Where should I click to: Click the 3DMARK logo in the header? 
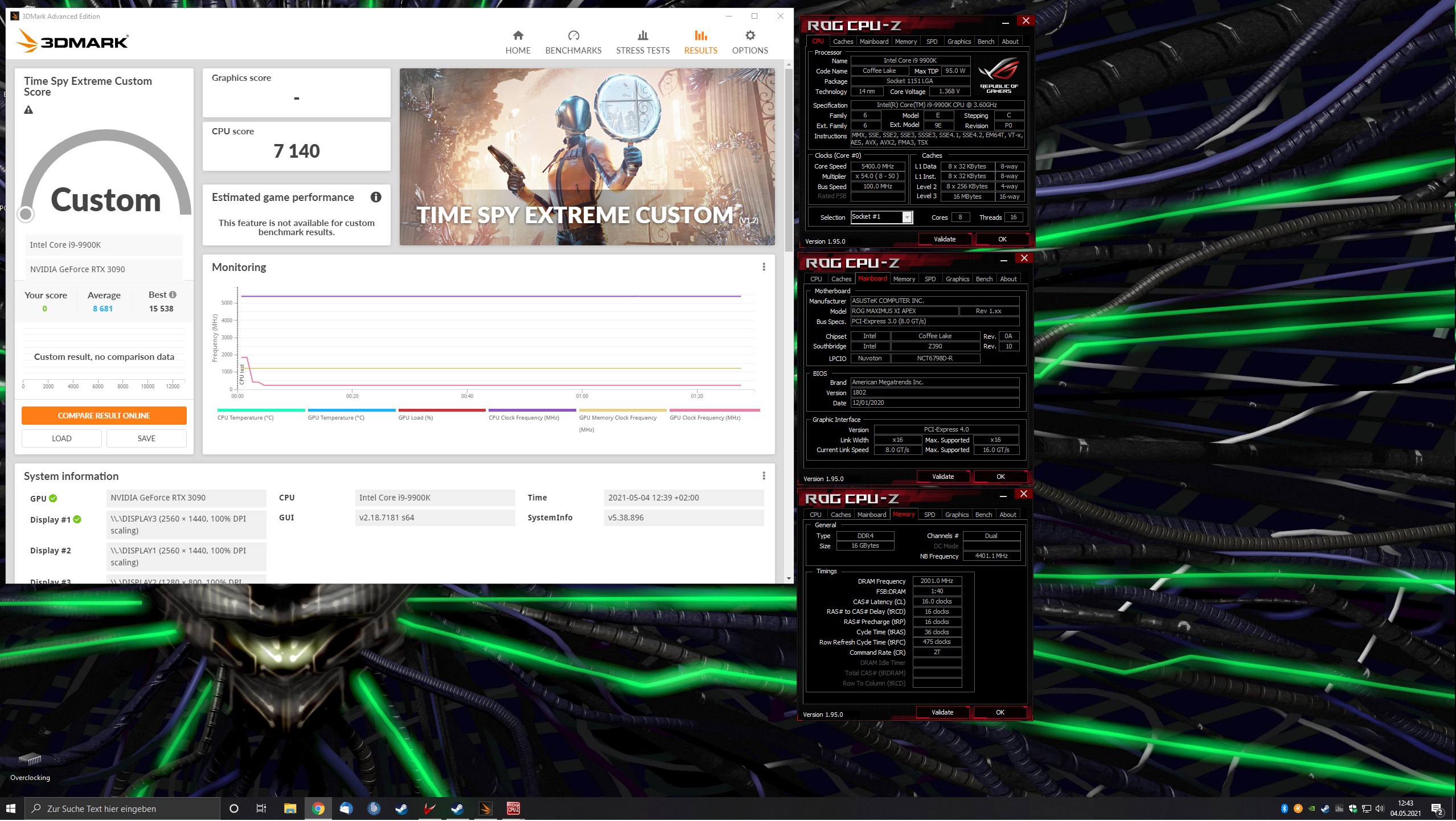(72, 41)
